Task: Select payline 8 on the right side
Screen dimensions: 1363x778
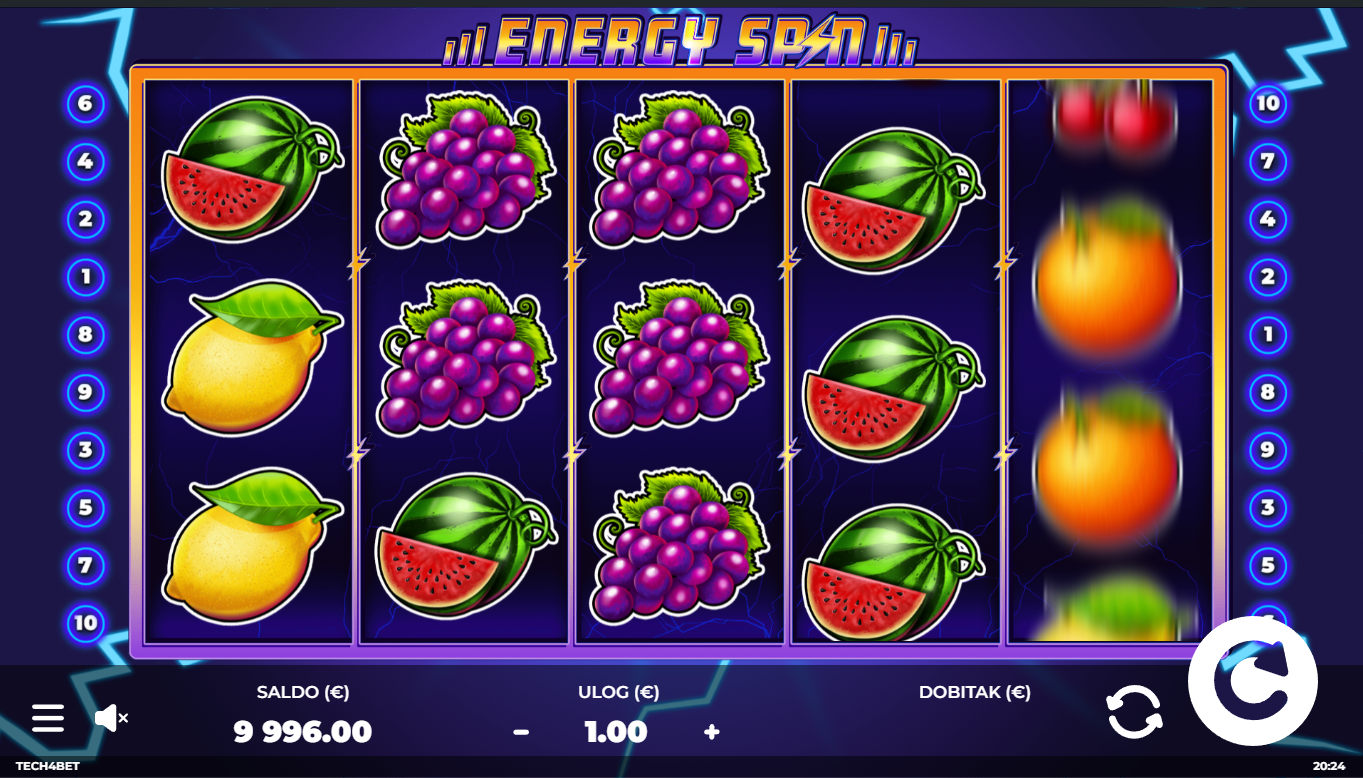Action: [x=1267, y=392]
